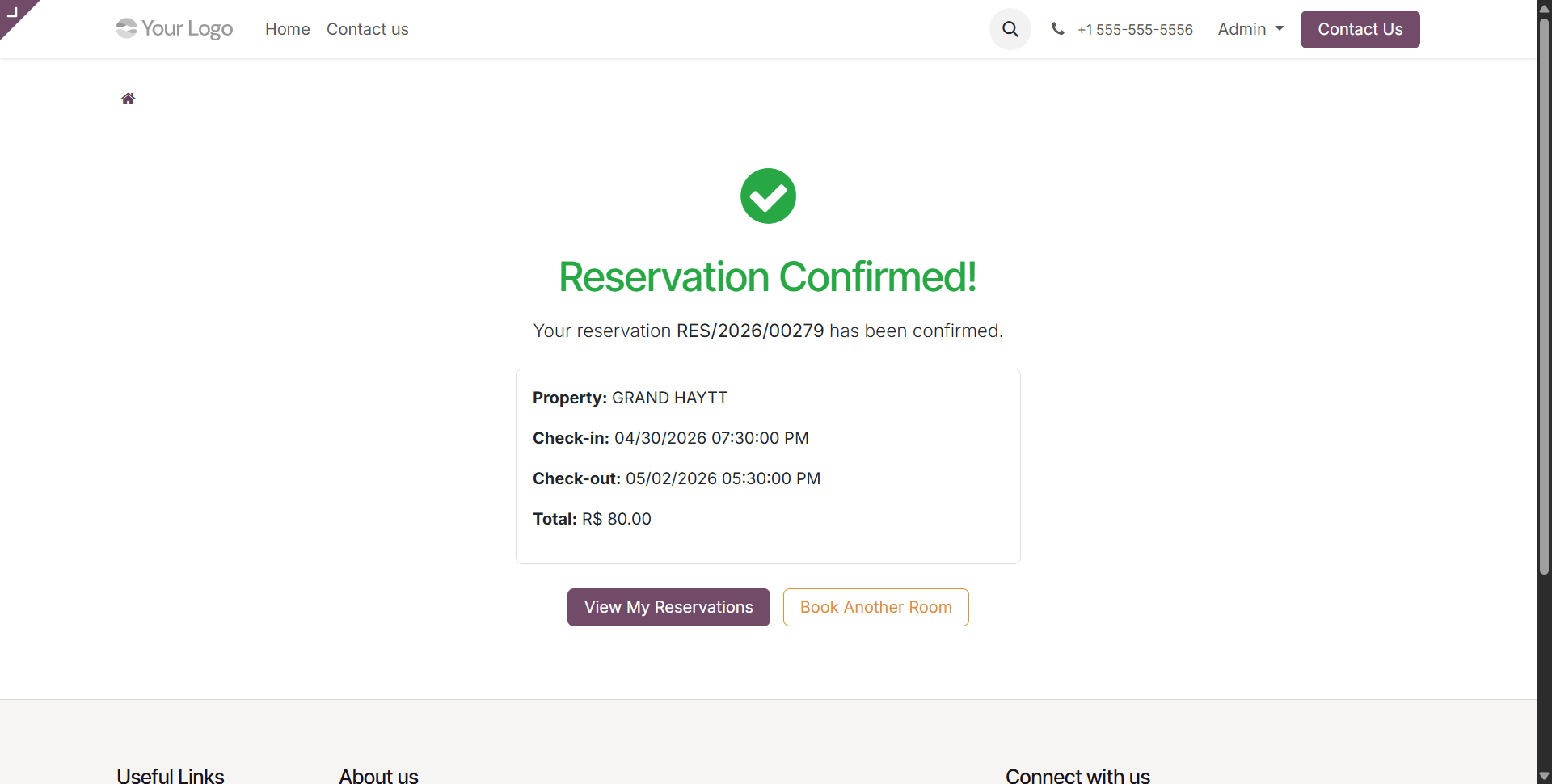Screen dimensions: 1552x784
Task: Click the Connect with us footer heading
Action: coord(1078,775)
